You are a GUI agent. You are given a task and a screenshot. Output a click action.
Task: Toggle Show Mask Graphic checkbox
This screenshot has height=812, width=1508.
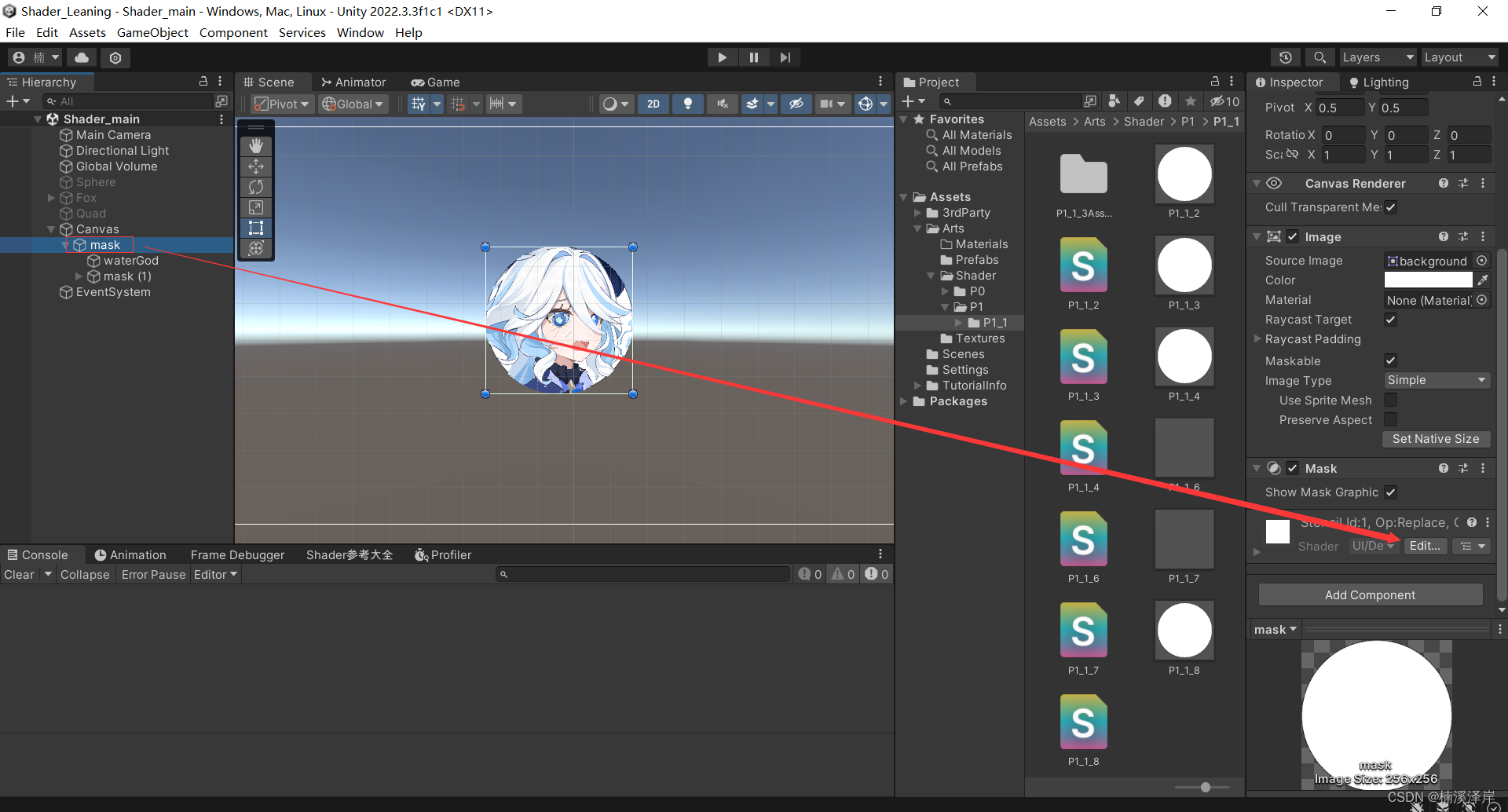(x=1390, y=492)
